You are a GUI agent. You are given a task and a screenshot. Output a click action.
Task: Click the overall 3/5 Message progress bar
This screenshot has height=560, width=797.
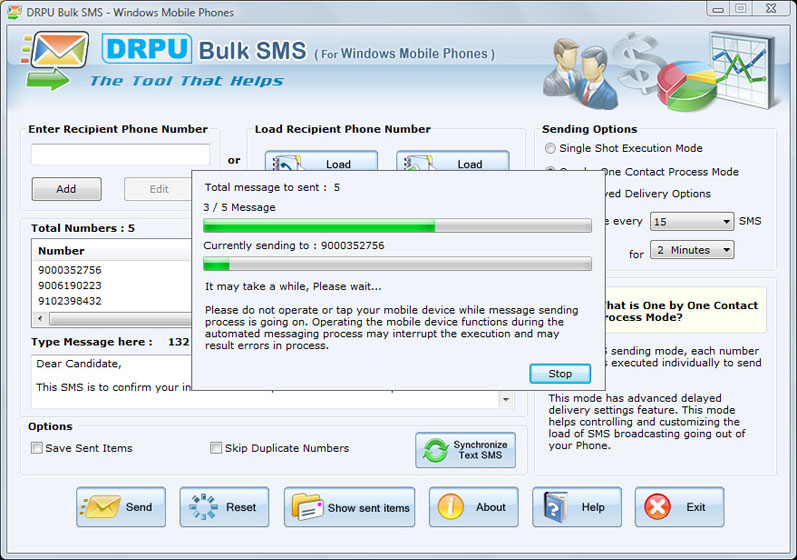point(397,226)
